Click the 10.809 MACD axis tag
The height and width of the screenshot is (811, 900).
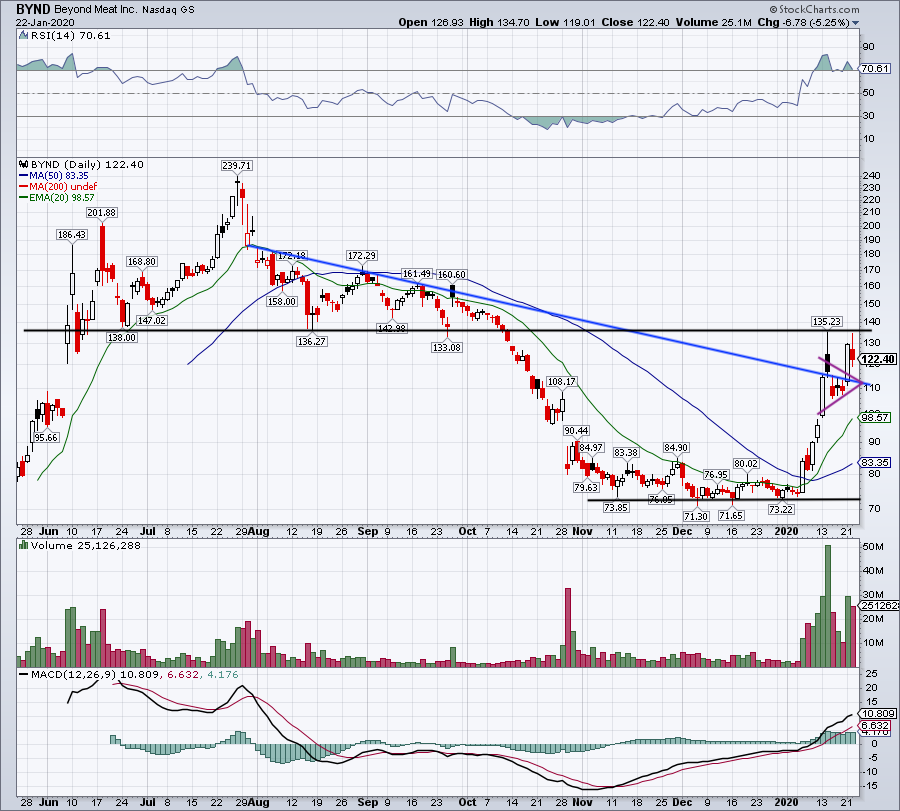tap(878, 713)
